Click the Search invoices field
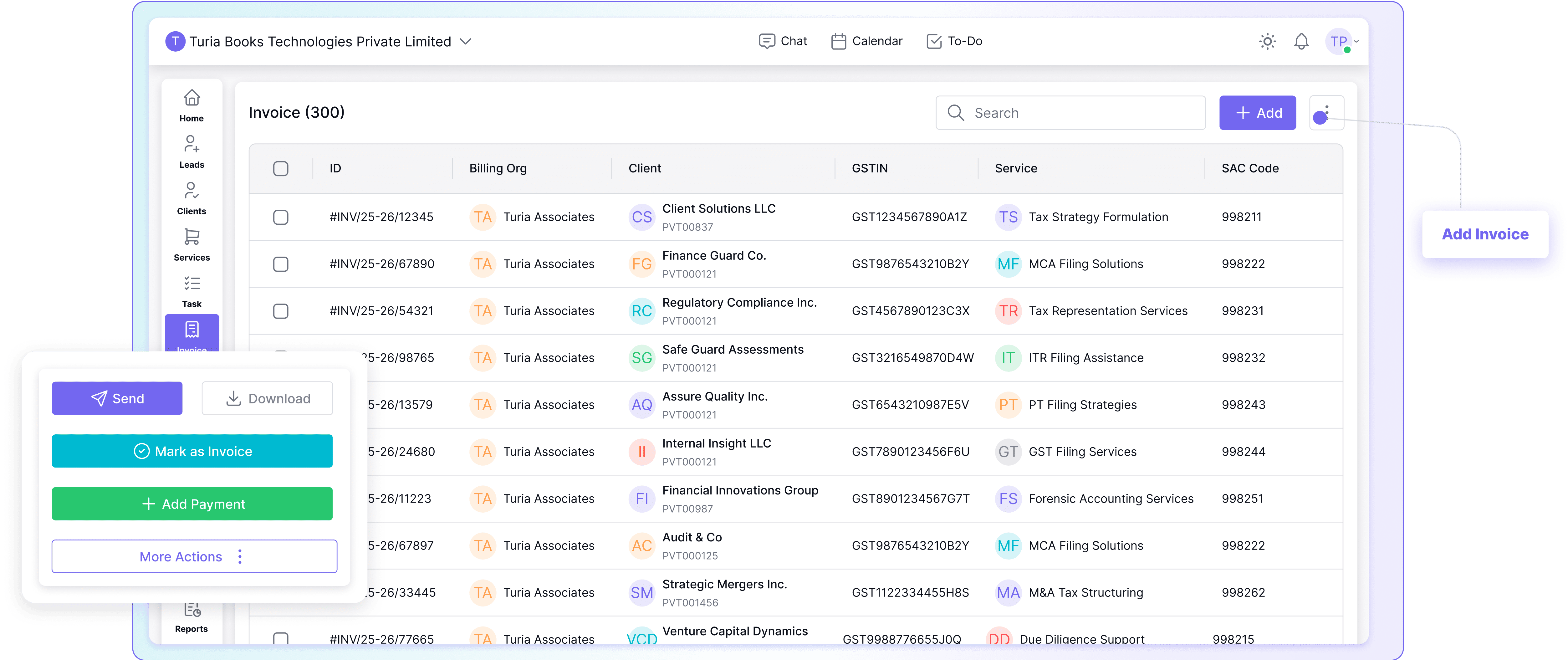The width and height of the screenshot is (1568, 660). [x=1071, y=113]
